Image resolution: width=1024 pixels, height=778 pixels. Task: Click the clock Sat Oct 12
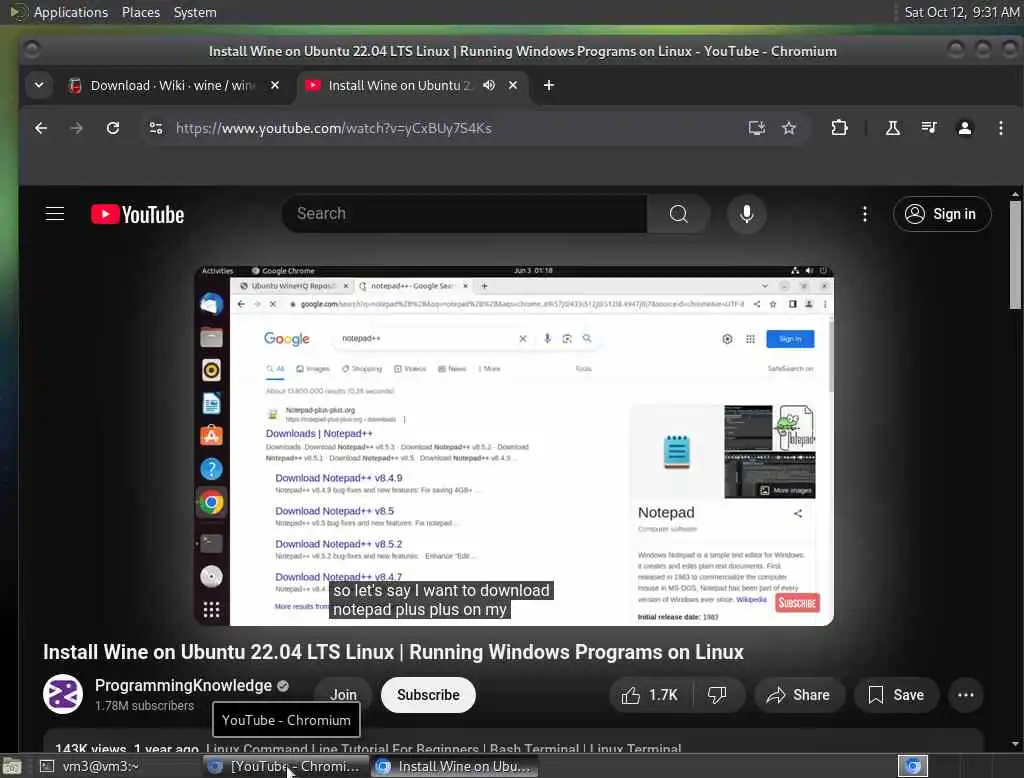coord(961,12)
